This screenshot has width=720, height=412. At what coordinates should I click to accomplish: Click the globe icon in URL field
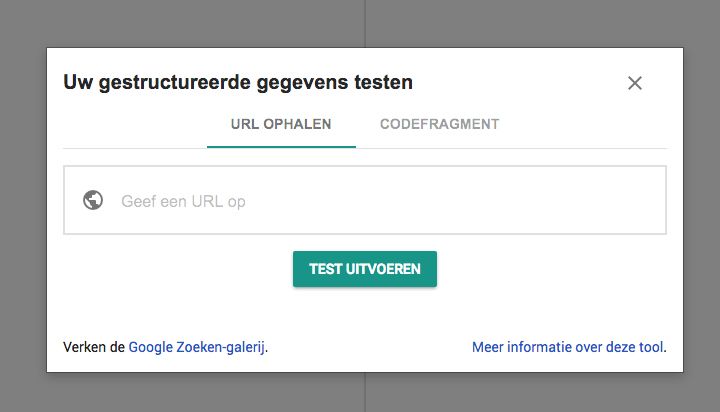pyautogui.click(x=93, y=200)
